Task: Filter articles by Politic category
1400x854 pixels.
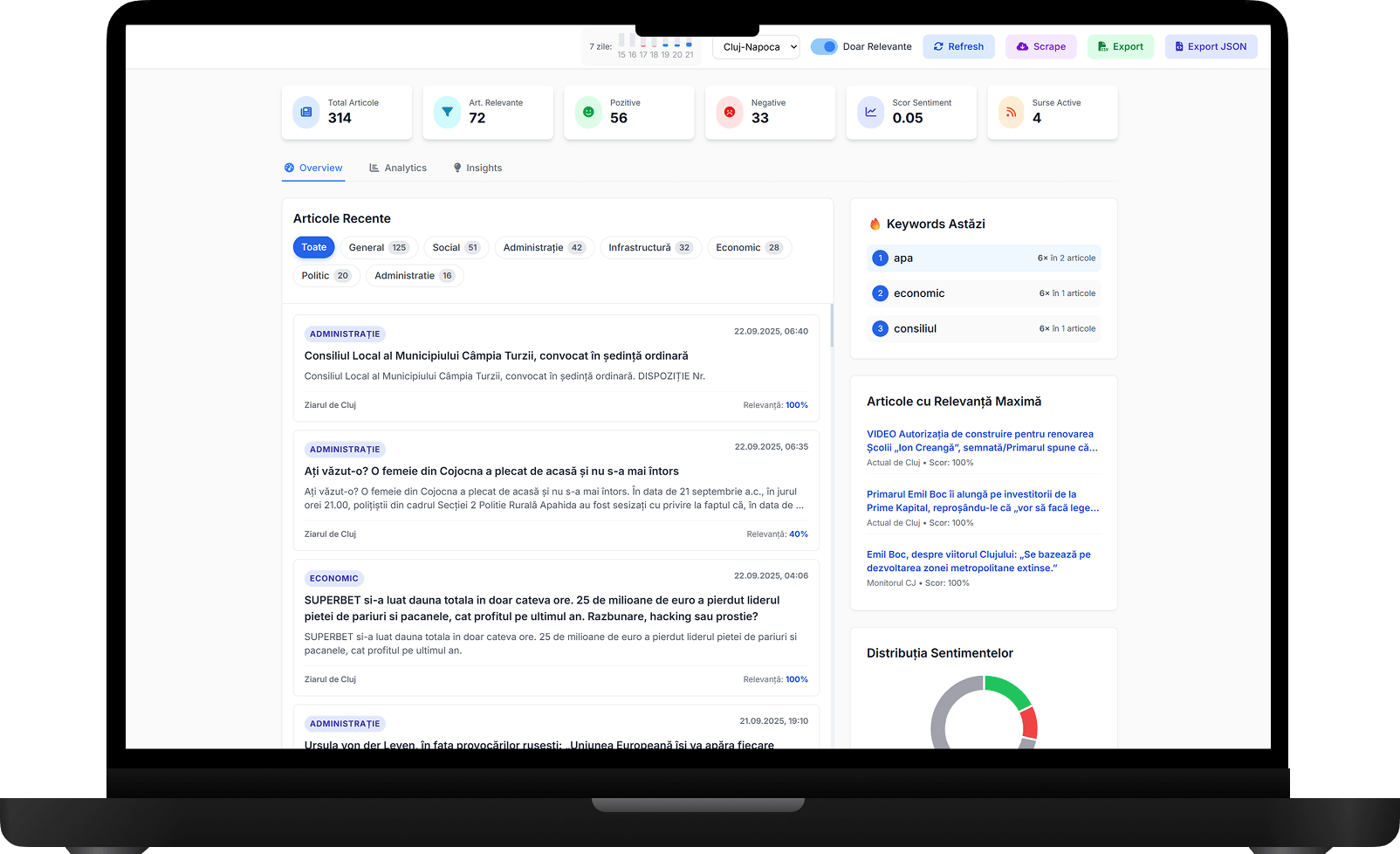Action: coord(326,275)
